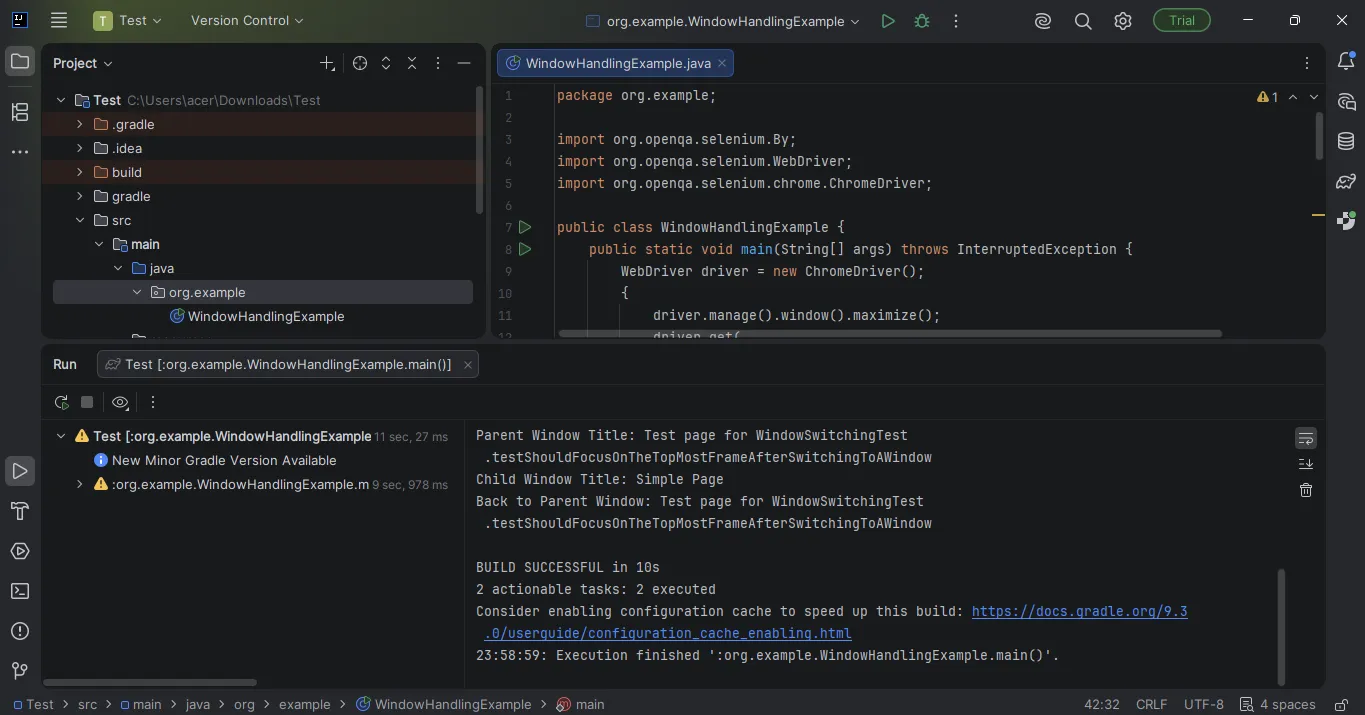This screenshot has width=1365, height=715.
Task: Open the Problems tool window
Action: (x=20, y=631)
